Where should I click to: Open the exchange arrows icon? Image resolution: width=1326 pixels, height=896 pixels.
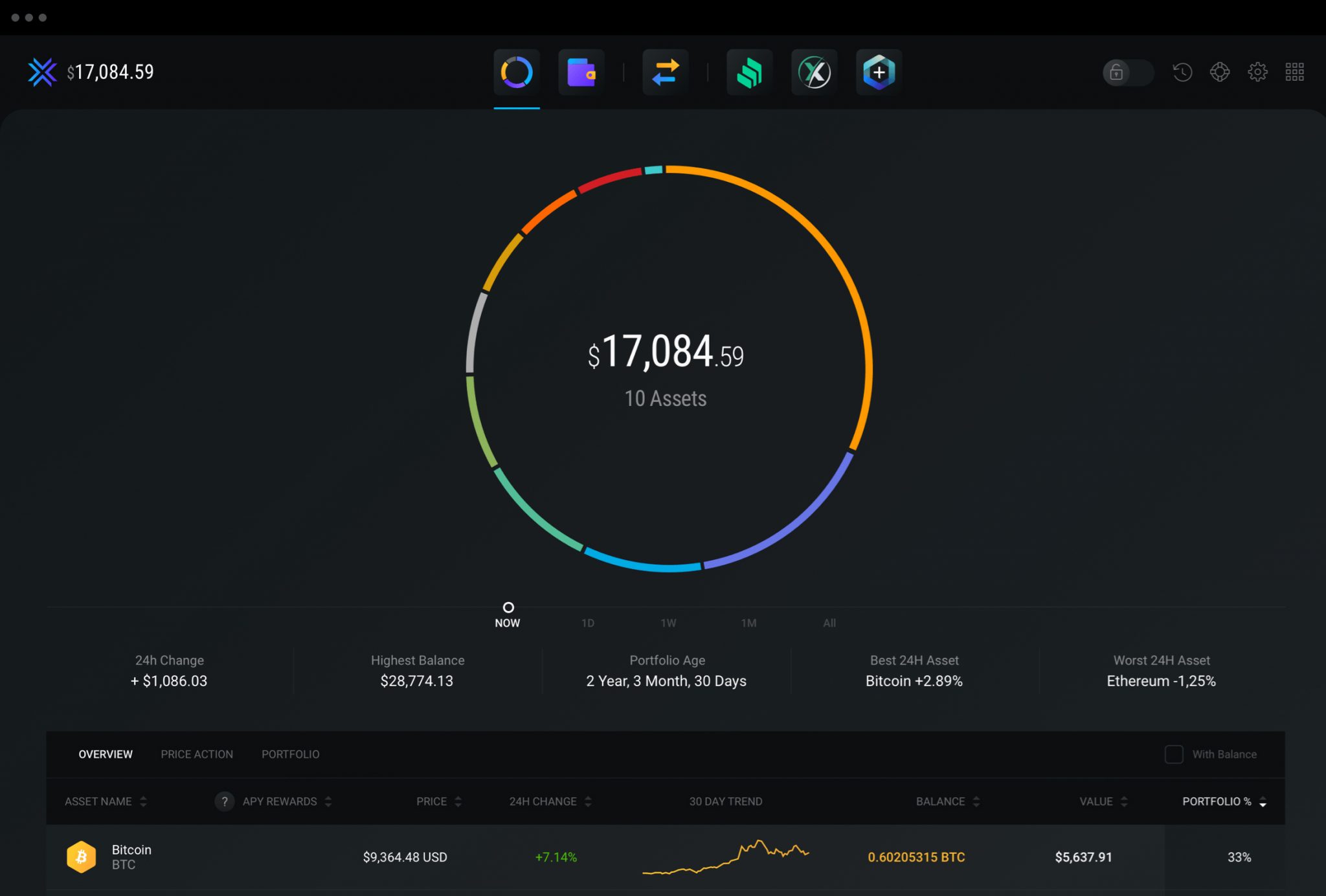[x=665, y=72]
